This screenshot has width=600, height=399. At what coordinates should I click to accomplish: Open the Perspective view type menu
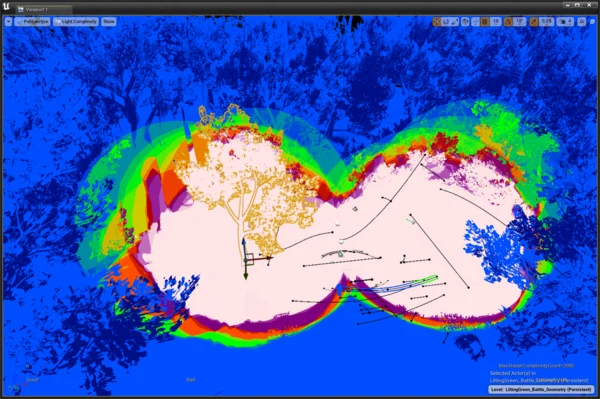[33, 22]
